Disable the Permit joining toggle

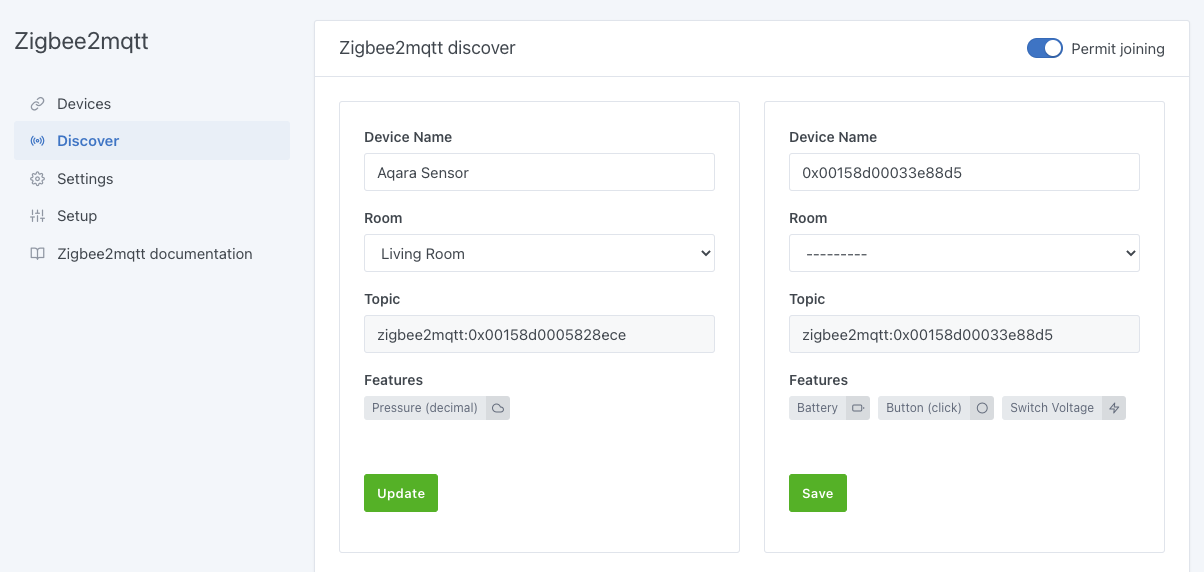[x=1044, y=48]
